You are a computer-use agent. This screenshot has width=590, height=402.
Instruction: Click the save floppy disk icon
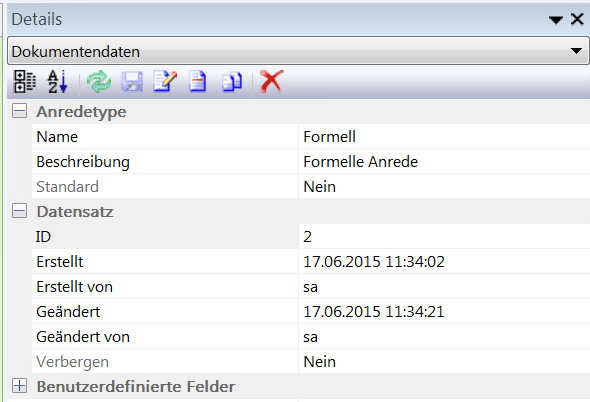tap(132, 81)
